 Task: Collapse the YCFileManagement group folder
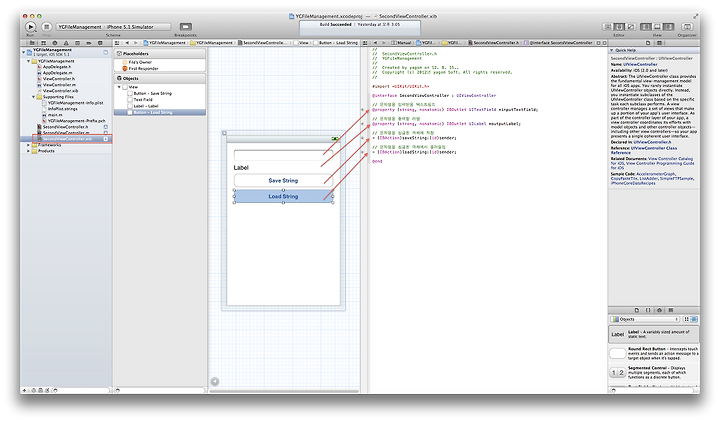tap(28, 61)
